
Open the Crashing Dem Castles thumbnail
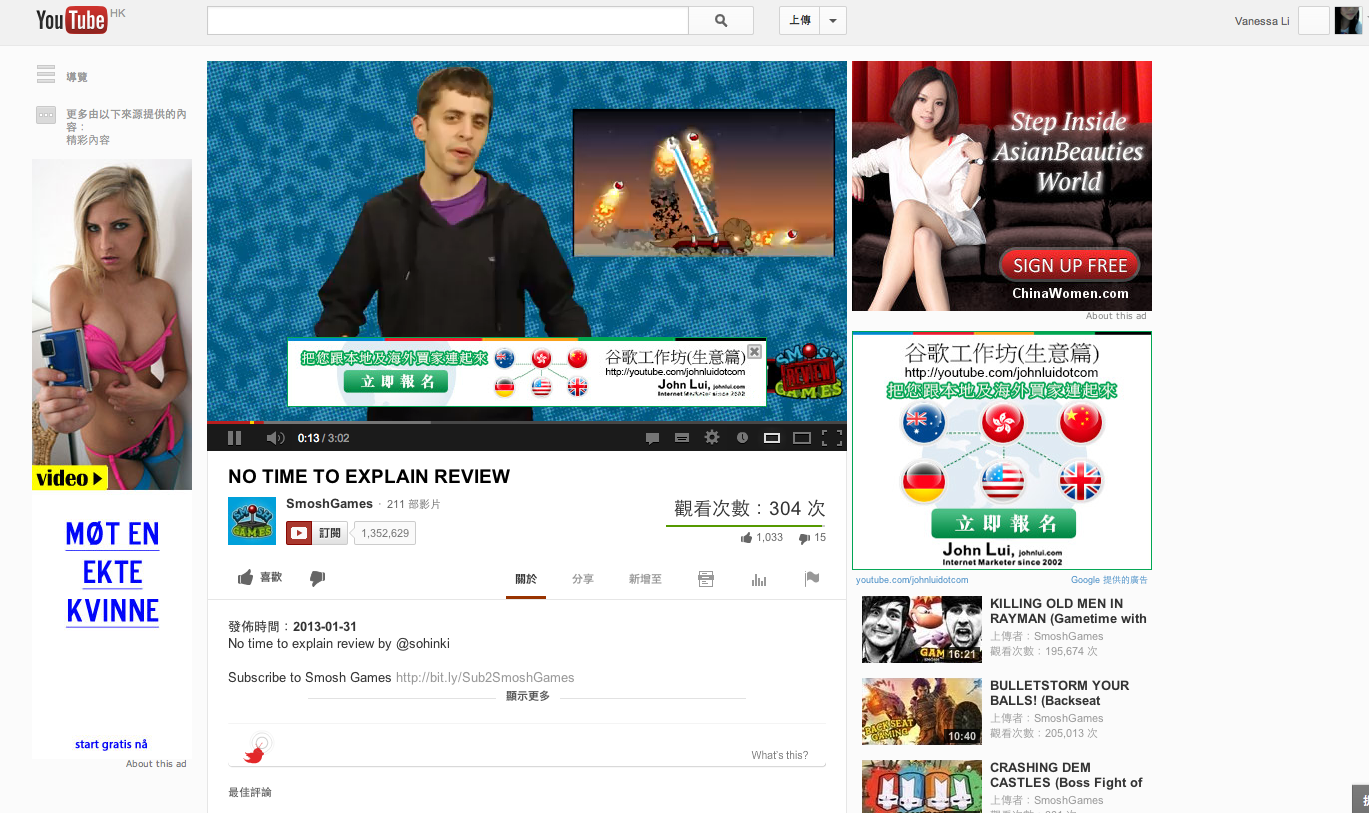tap(922, 786)
